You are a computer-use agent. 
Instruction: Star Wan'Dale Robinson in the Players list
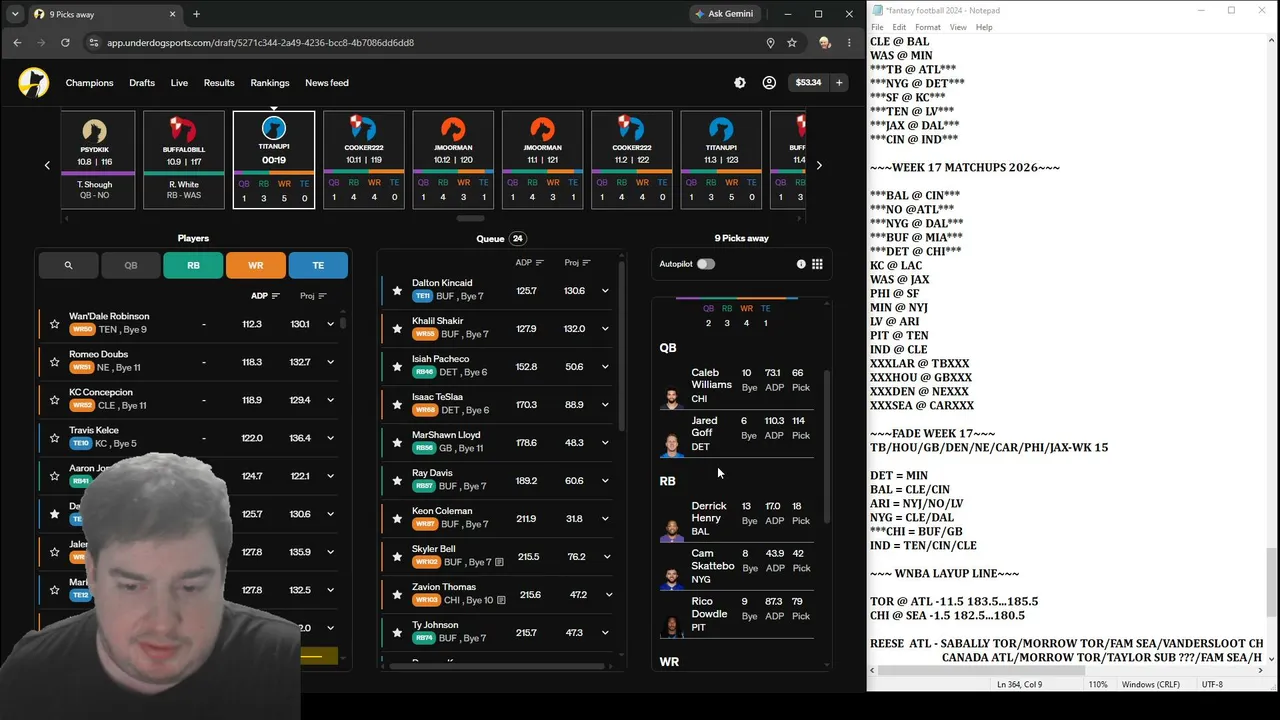54,324
